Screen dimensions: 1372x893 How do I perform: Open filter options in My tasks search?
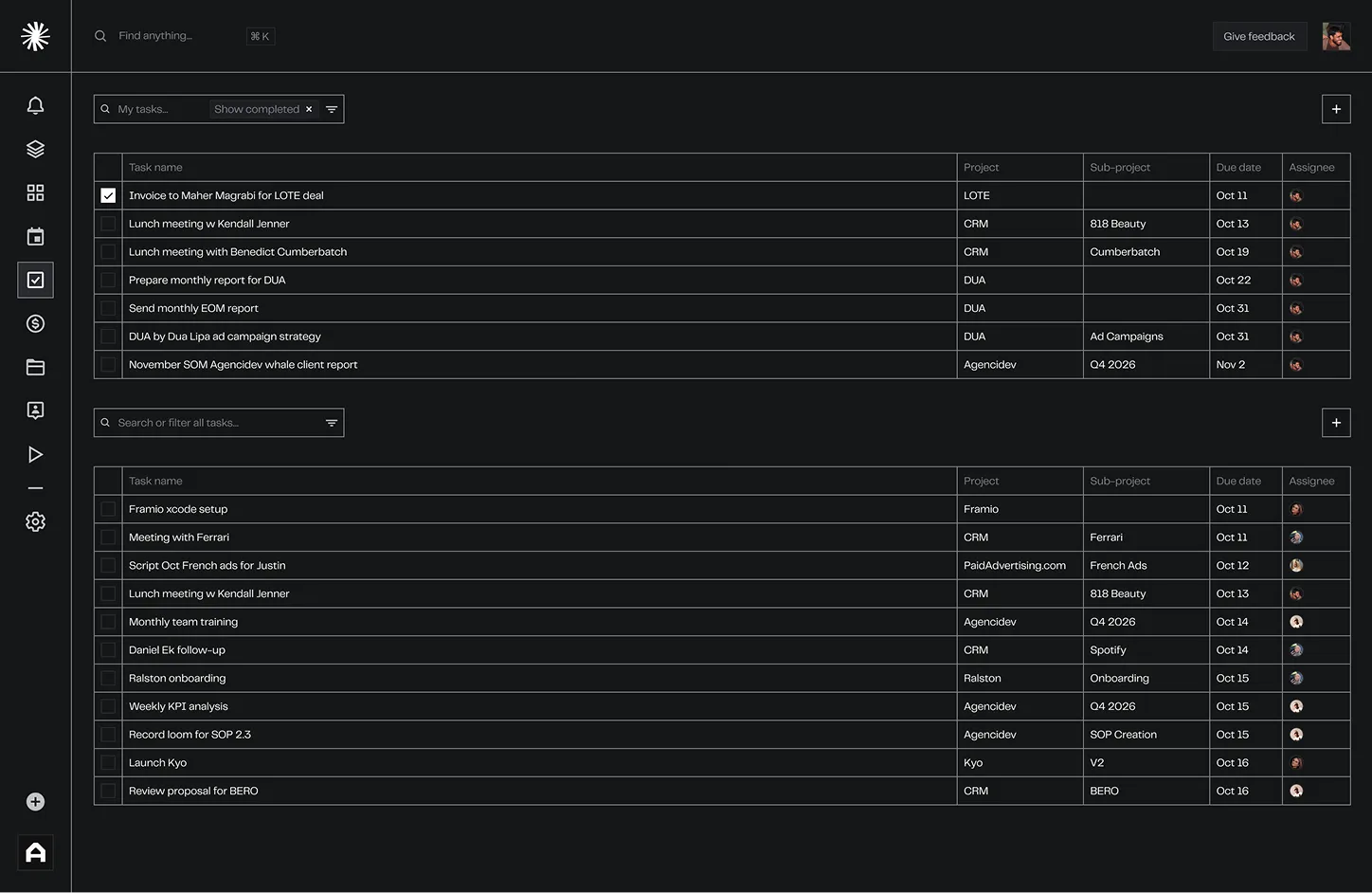click(x=332, y=109)
